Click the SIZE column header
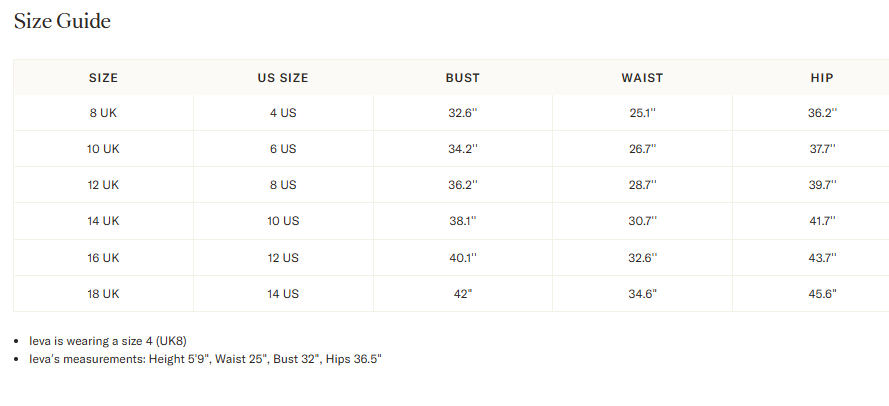The image size is (889, 406). 103,78
